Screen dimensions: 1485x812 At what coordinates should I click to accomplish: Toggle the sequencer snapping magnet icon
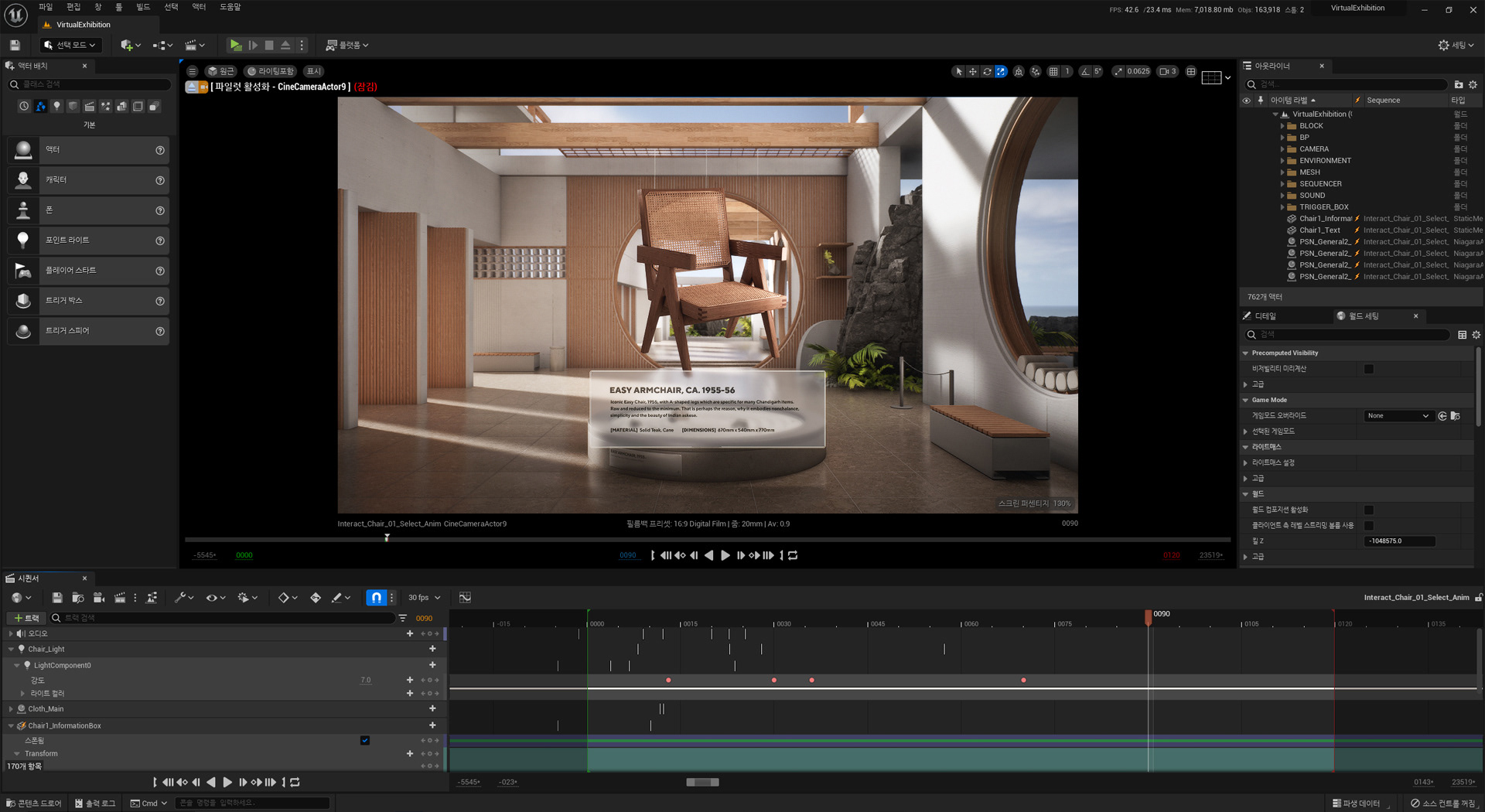376,598
